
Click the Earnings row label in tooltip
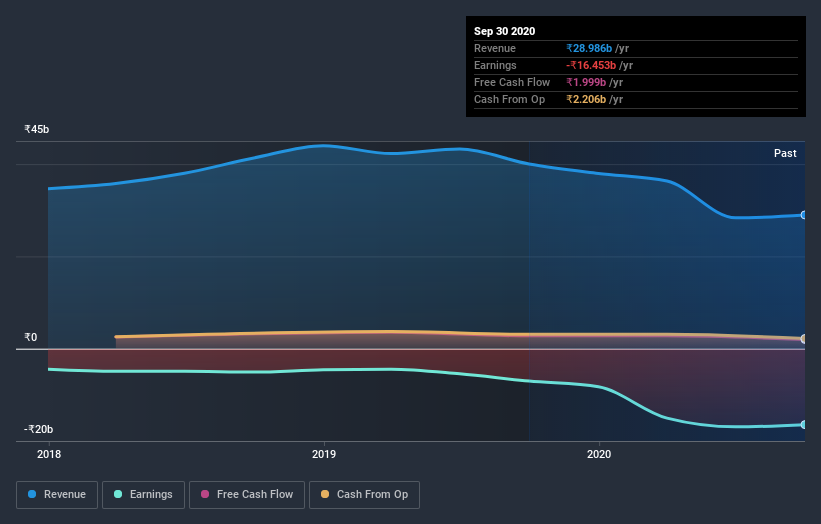coord(495,65)
